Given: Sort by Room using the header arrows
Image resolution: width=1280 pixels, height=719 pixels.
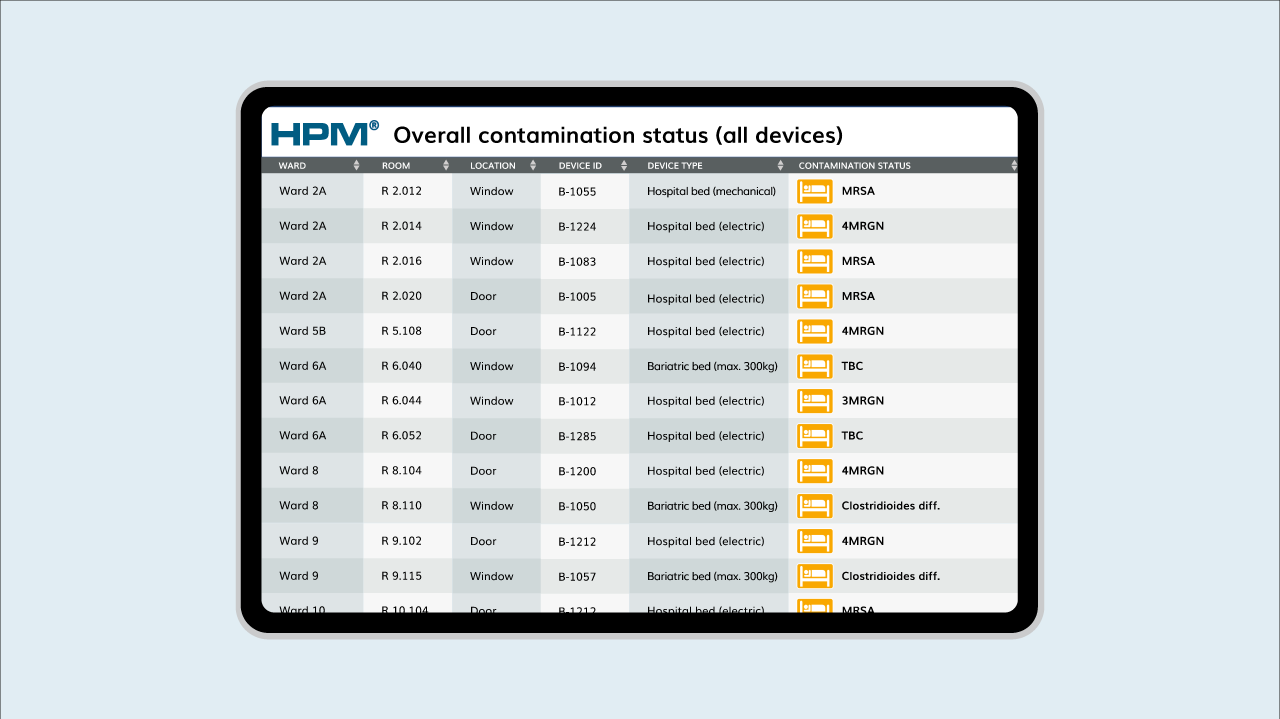Looking at the screenshot, I should pyautogui.click(x=444, y=166).
